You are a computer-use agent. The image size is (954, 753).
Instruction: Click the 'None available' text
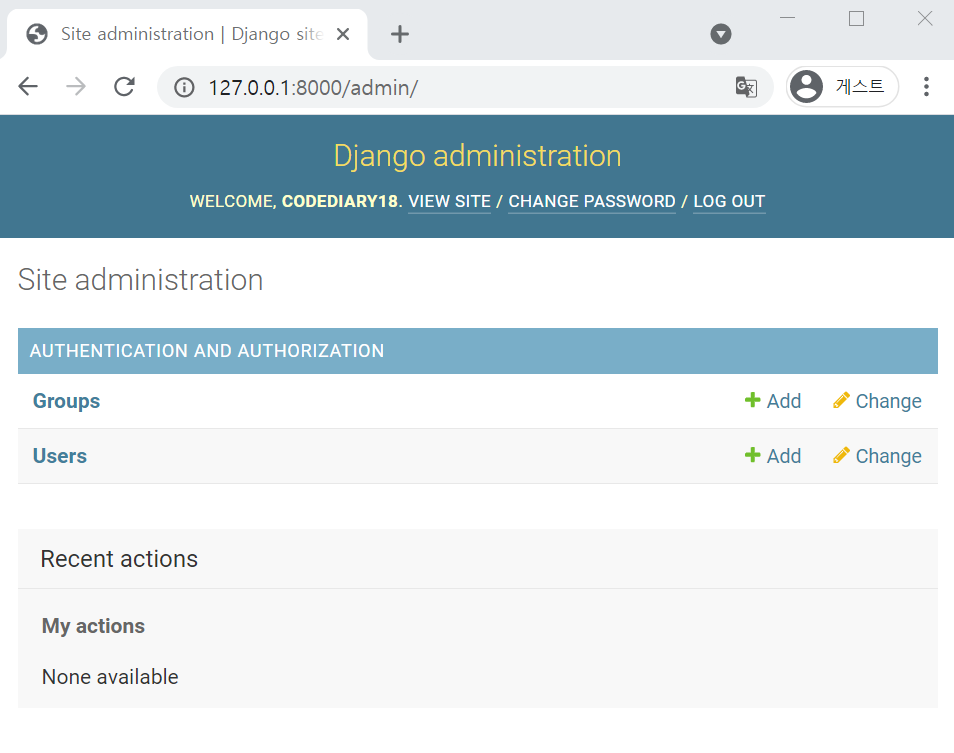pos(110,676)
